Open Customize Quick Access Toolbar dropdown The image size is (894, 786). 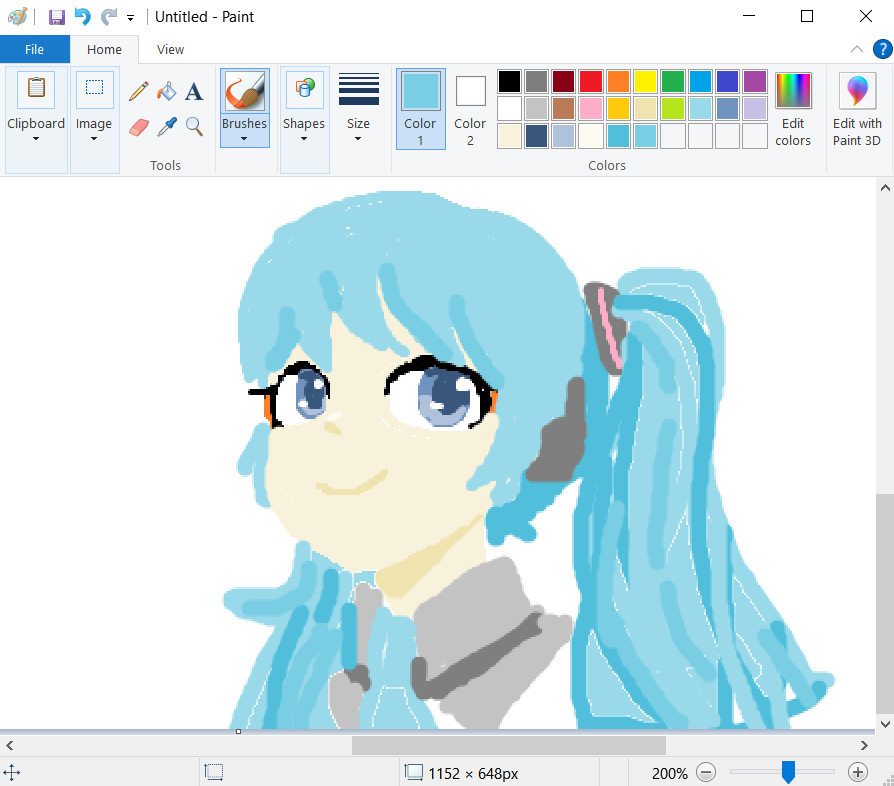click(131, 18)
